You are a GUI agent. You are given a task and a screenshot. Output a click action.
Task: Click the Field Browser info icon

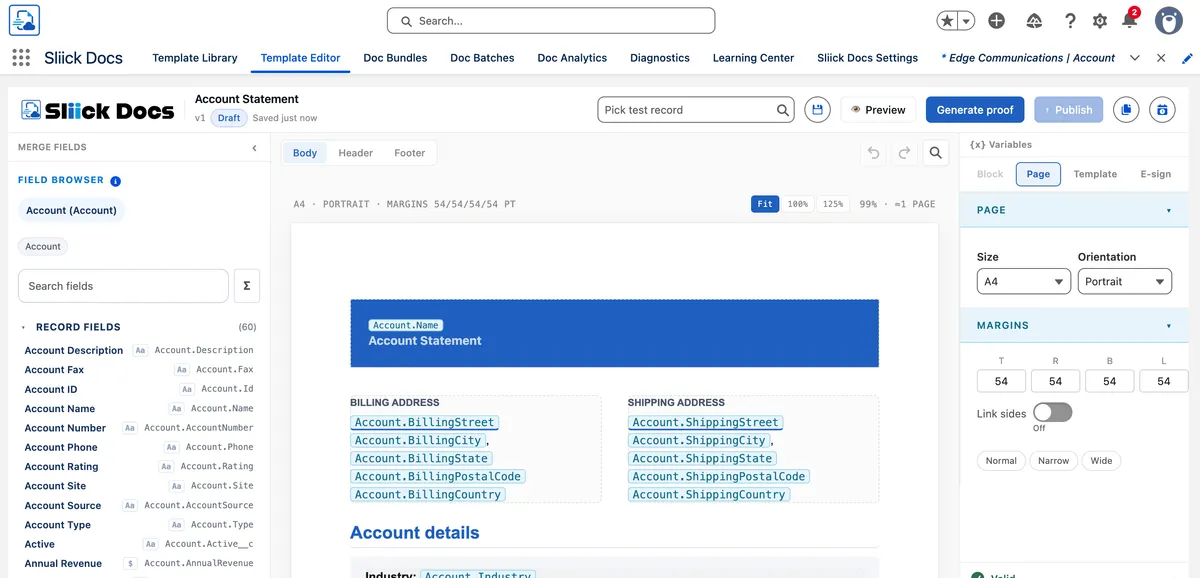tap(115, 181)
